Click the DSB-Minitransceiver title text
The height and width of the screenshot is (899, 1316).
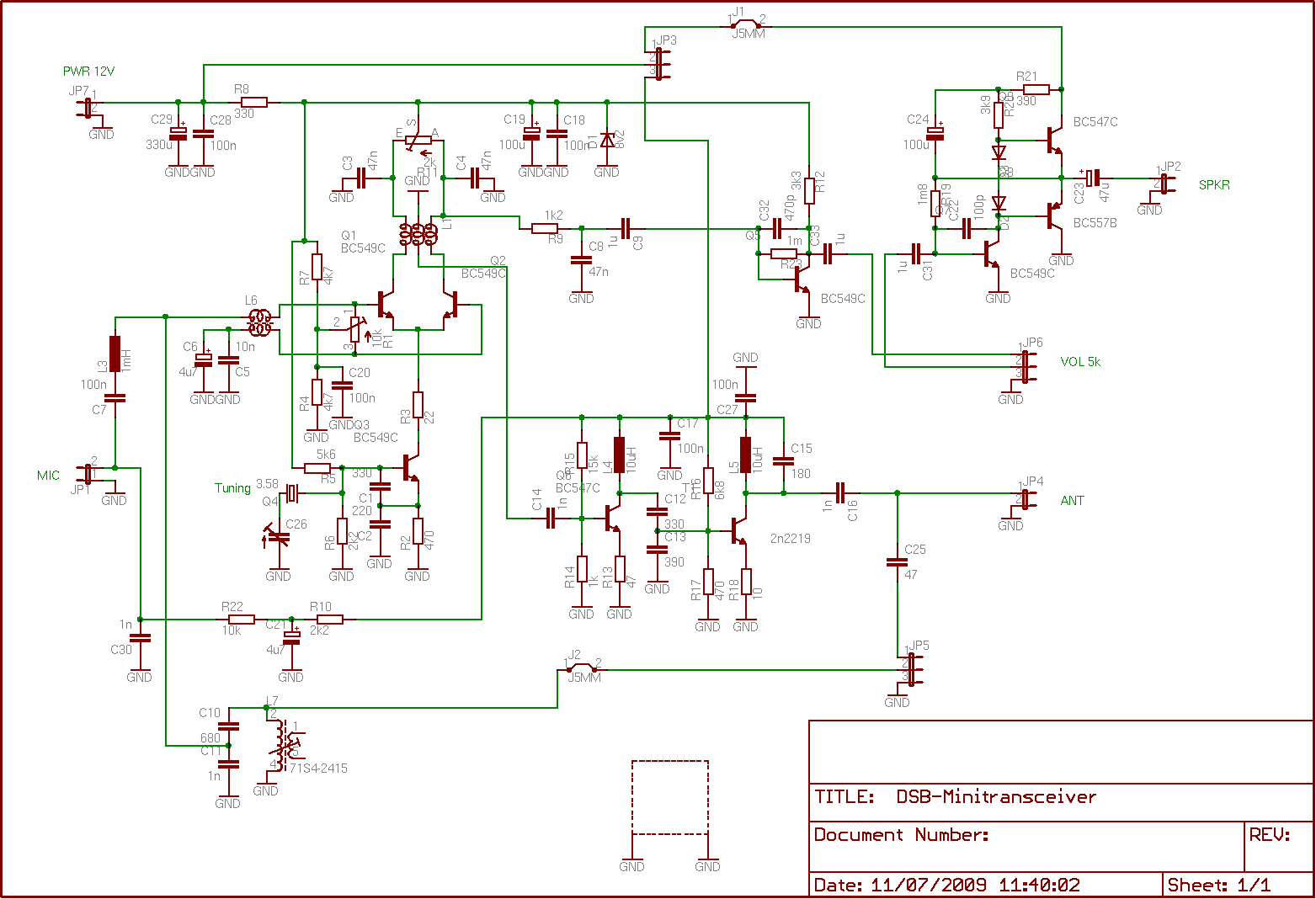(x=995, y=797)
